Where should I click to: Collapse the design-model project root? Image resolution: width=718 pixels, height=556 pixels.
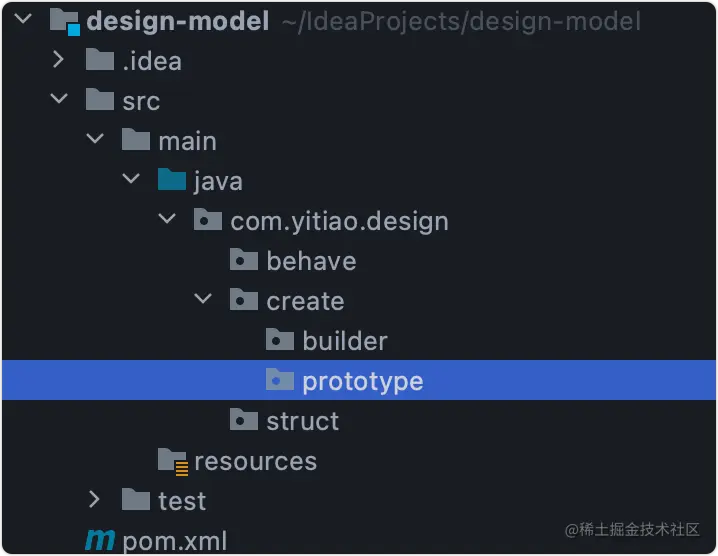[x=23, y=19]
